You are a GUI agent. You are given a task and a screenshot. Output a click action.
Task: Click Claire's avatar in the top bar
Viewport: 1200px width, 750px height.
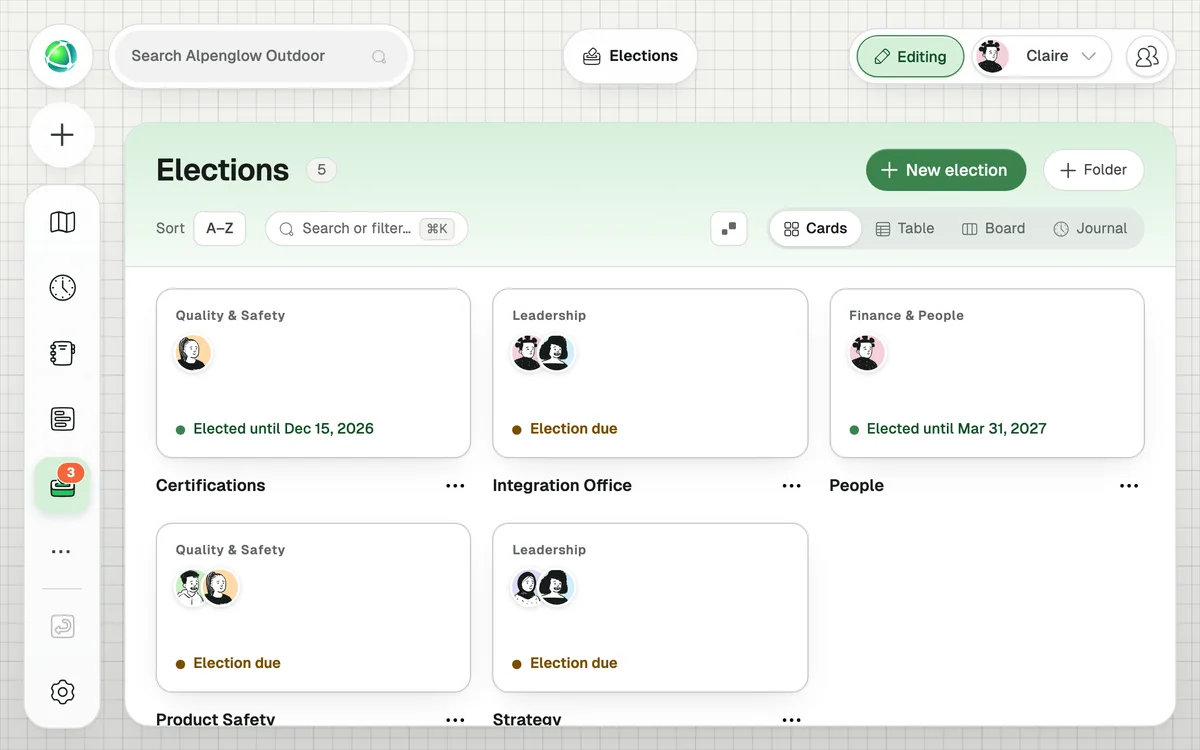tap(991, 56)
